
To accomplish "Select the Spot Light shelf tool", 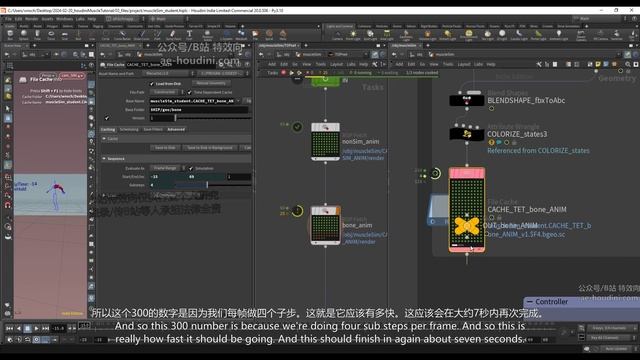I will coord(370,35).
